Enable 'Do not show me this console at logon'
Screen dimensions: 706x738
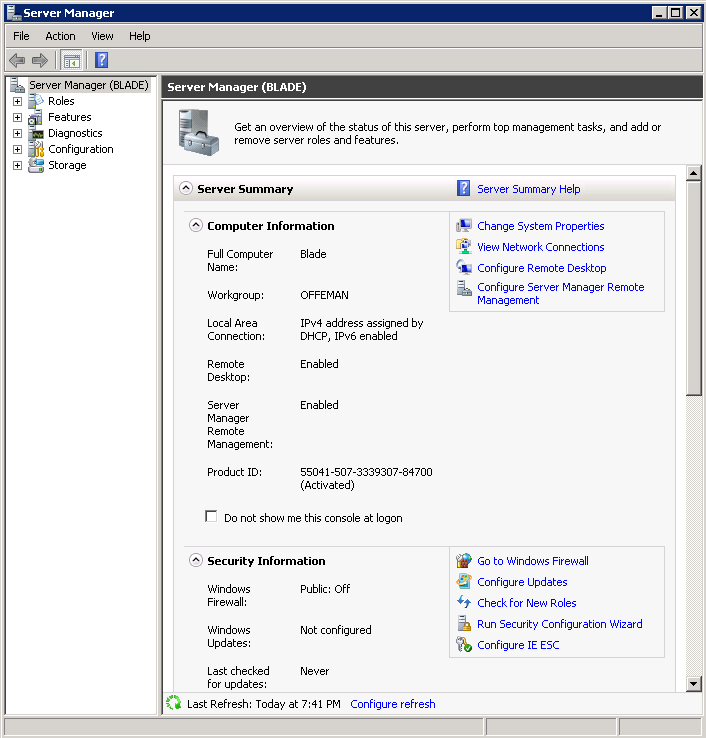click(x=211, y=516)
